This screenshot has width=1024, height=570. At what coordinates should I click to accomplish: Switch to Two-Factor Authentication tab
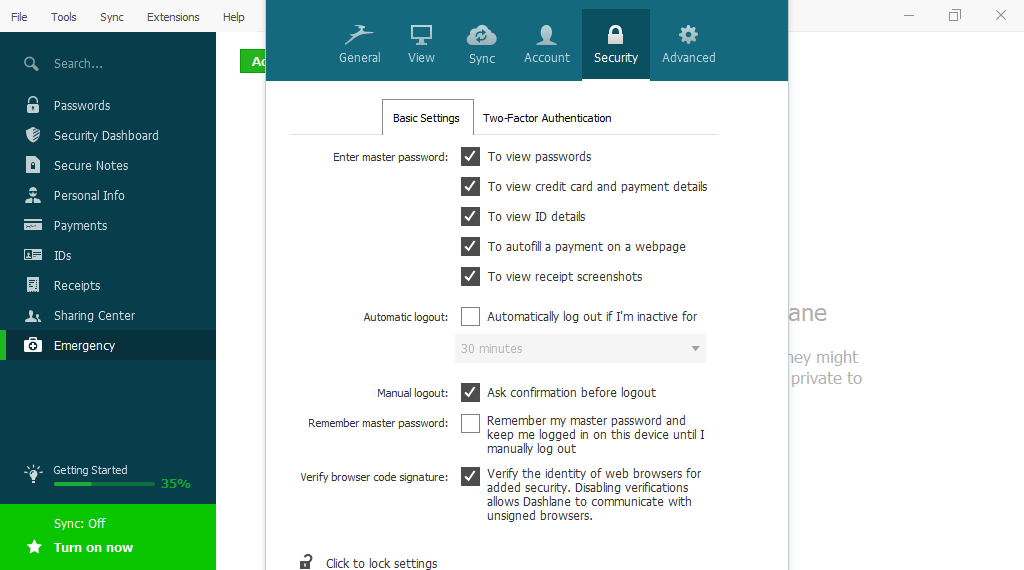pyautogui.click(x=547, y=118)
